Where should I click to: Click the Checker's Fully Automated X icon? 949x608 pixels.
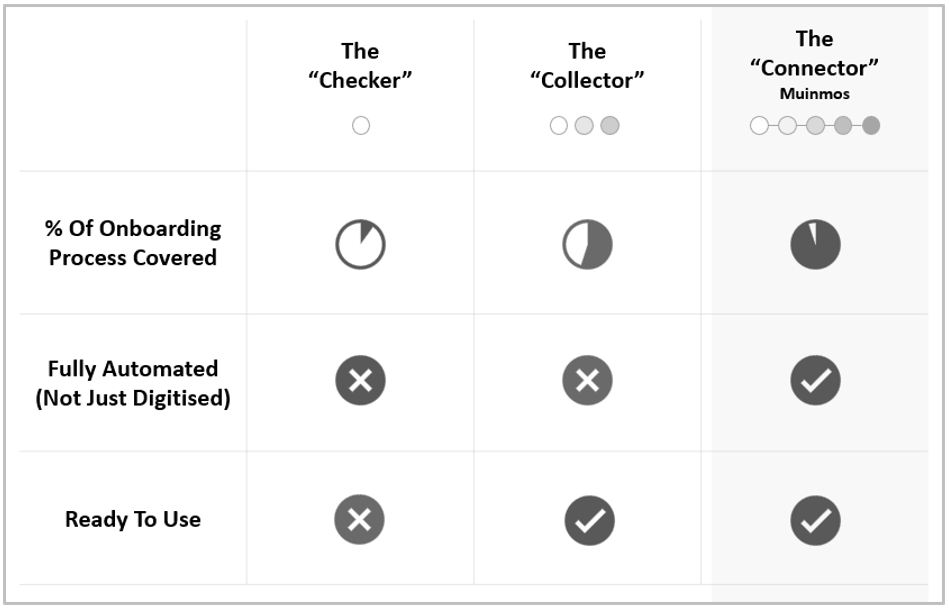360,381
